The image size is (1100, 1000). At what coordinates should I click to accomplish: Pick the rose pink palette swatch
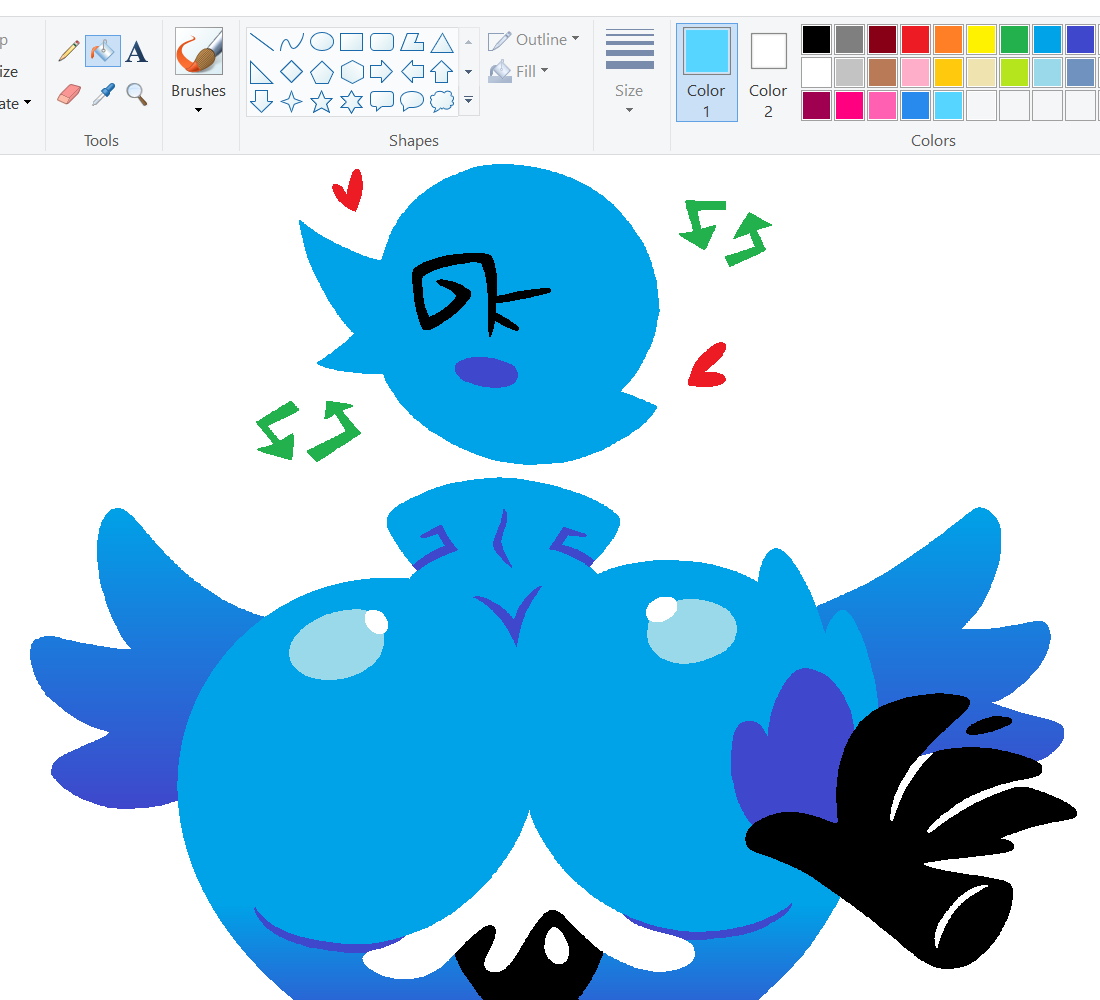tap(915, 72)
